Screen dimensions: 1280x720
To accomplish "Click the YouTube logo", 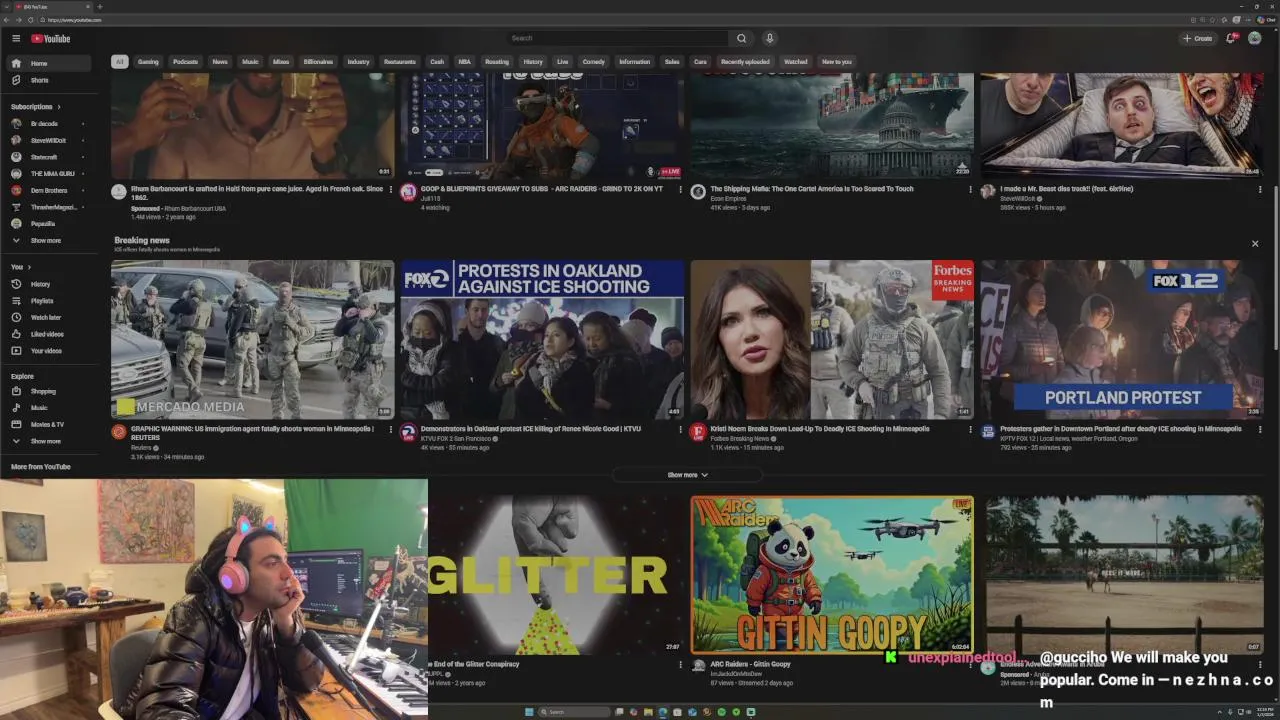I will pos(50,38).
